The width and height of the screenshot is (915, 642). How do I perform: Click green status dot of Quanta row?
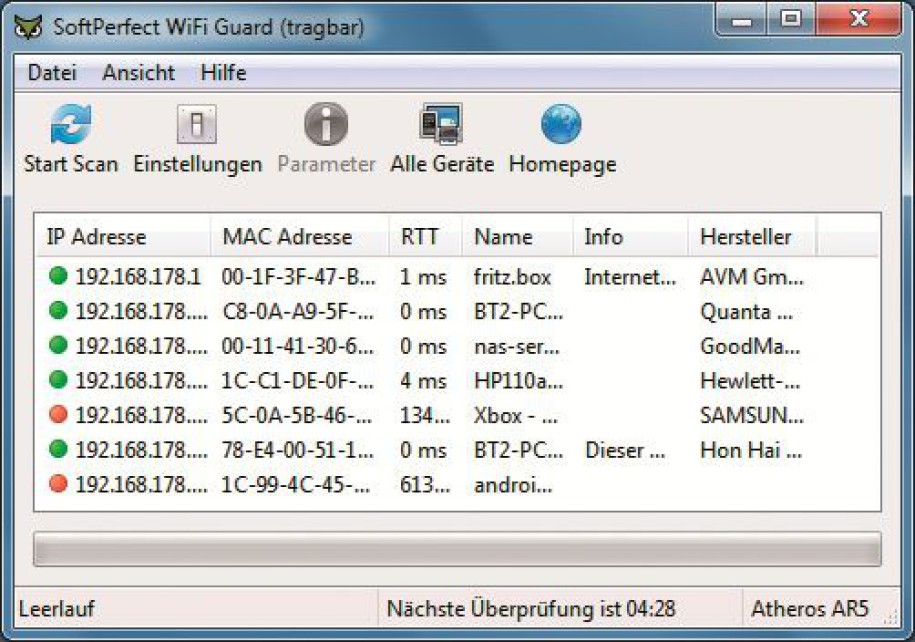[58, 310]
